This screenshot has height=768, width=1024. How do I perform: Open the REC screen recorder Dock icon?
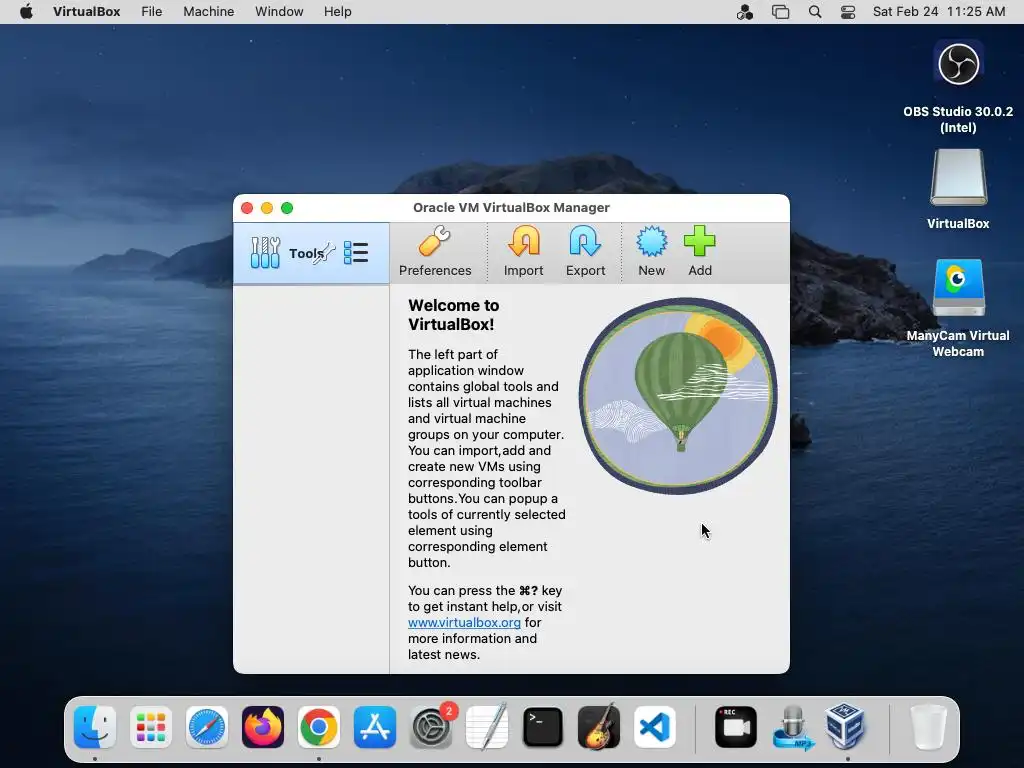[x=736, y=727]
